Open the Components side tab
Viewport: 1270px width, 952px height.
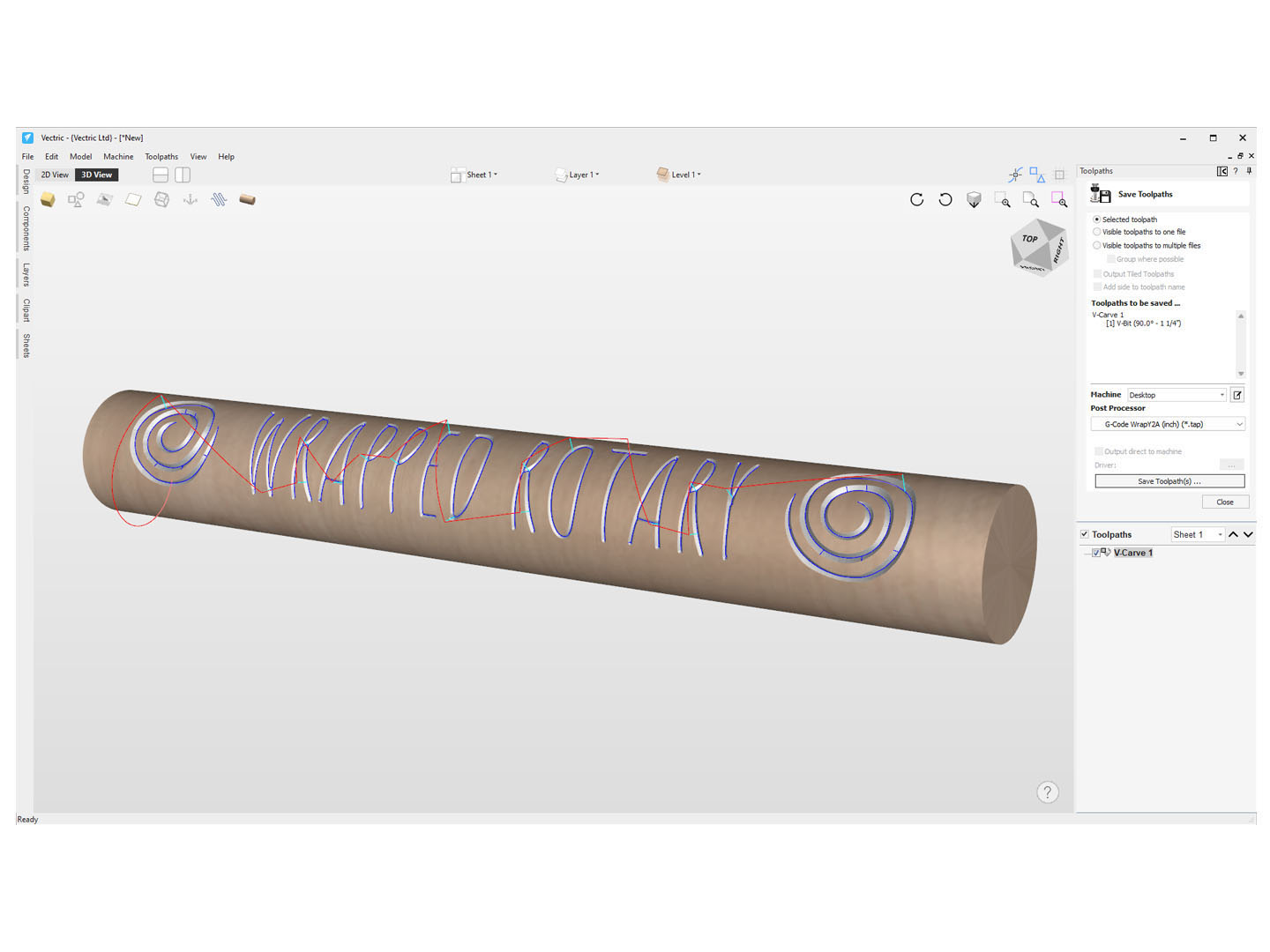pyautogui.click(x=26, y=228)
